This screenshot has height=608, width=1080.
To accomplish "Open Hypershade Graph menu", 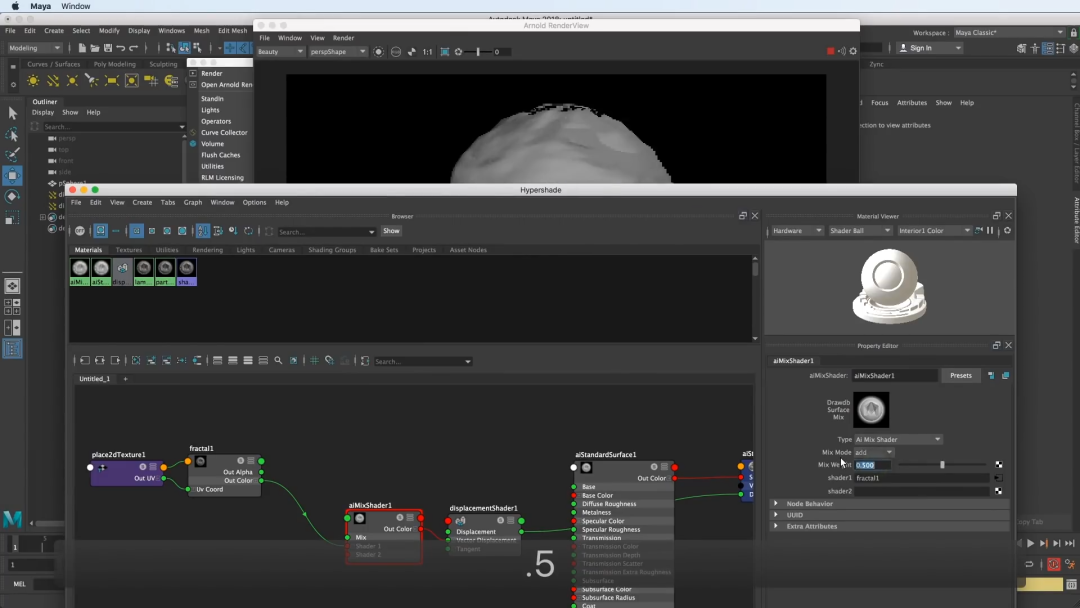I will click(193, 202).
